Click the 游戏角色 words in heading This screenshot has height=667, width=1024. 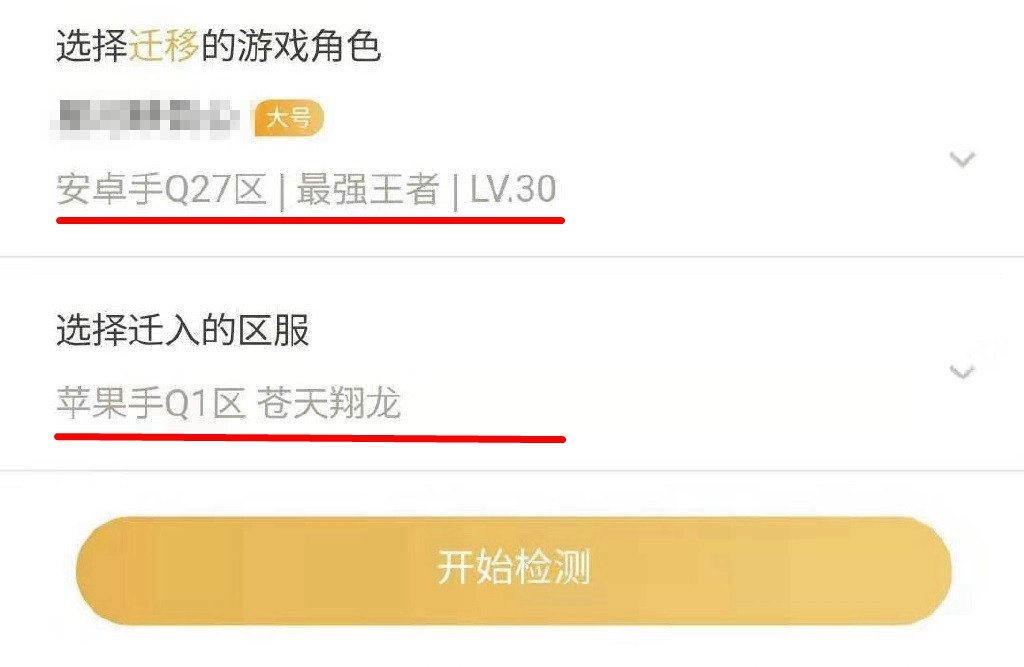click(308, 46)
